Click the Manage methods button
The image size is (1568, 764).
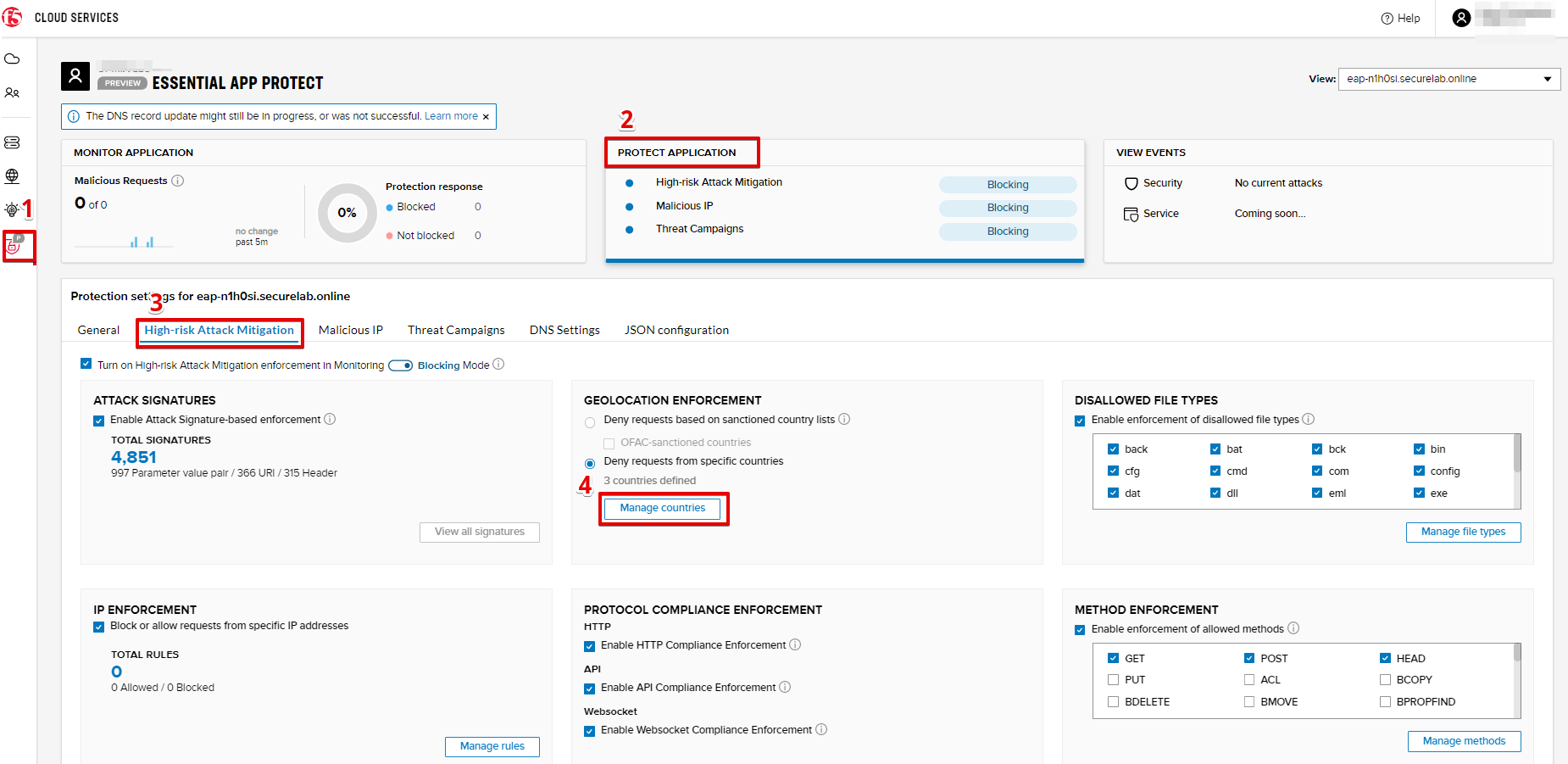click(x=1465, y=741)
